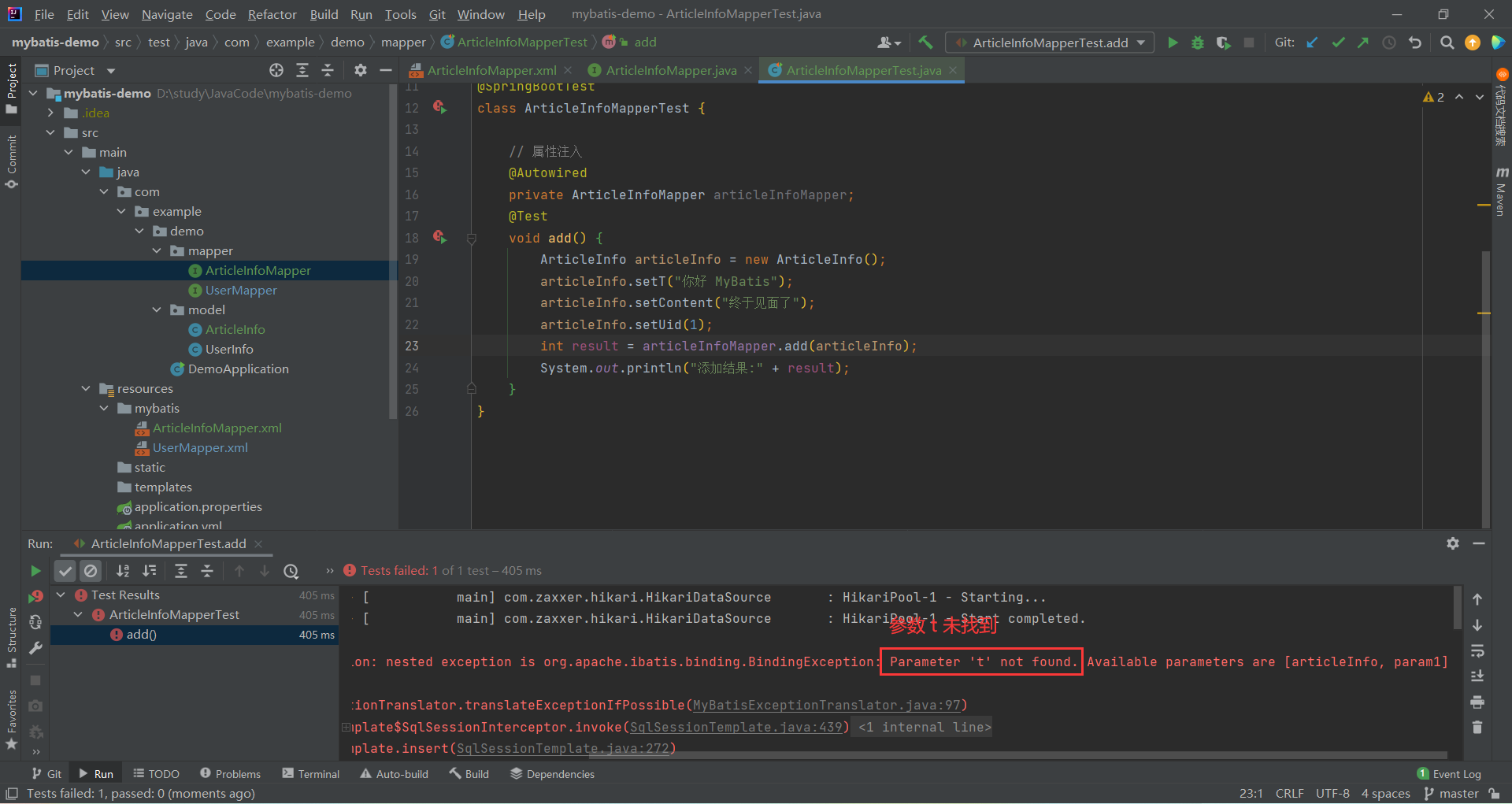The height and width of the screenshot is (804, 1512).
Task: Run ArticleInfoMapperTest.add with green play button
Action: point(1173,43)
